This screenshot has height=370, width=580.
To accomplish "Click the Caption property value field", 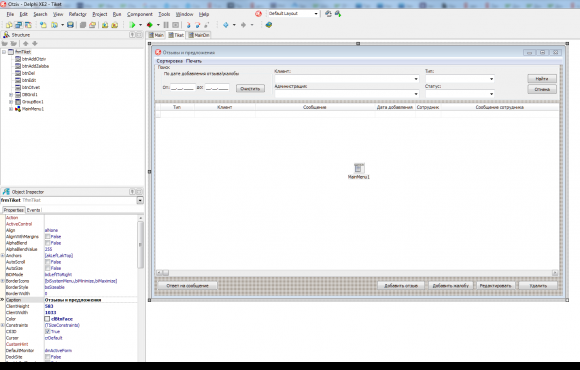I will pyautogui.click(x=91, y=300).
